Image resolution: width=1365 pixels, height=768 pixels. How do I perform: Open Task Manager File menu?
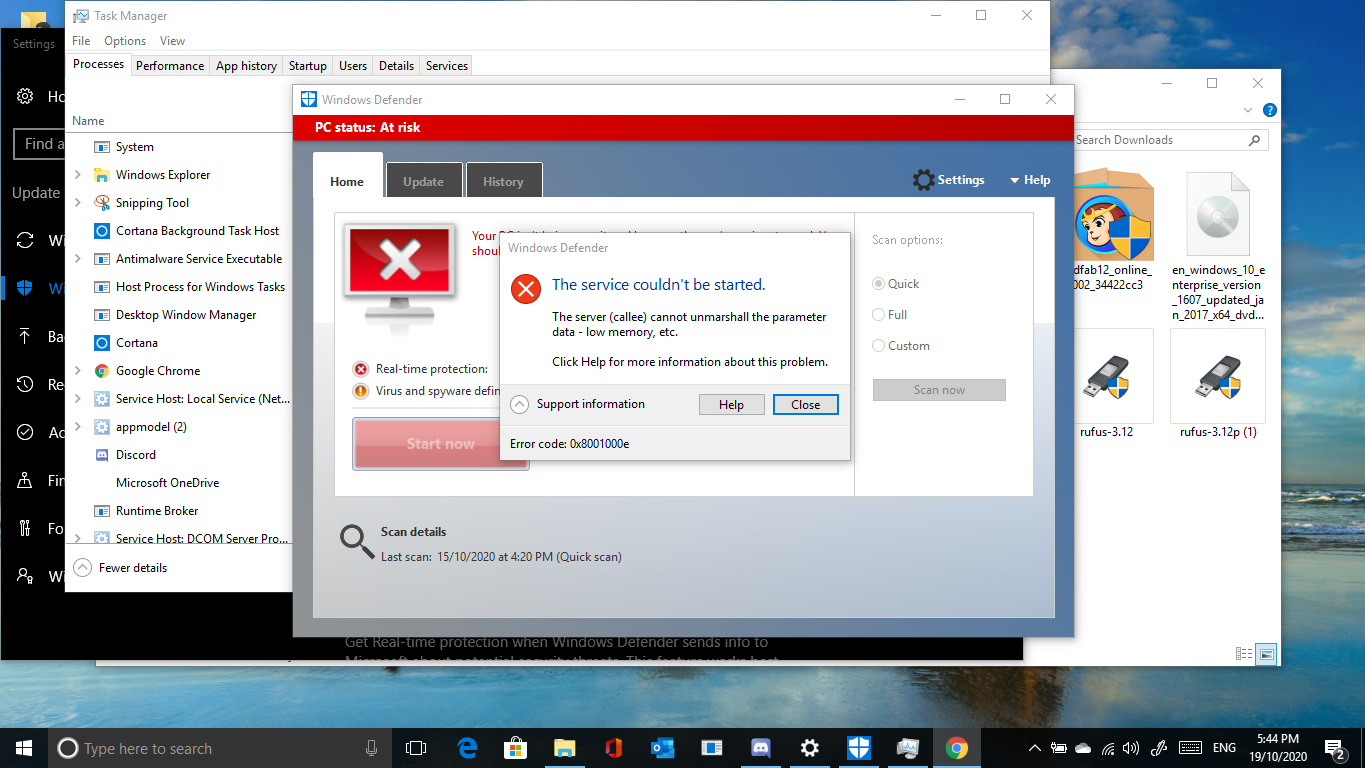[x=82, y=41]
